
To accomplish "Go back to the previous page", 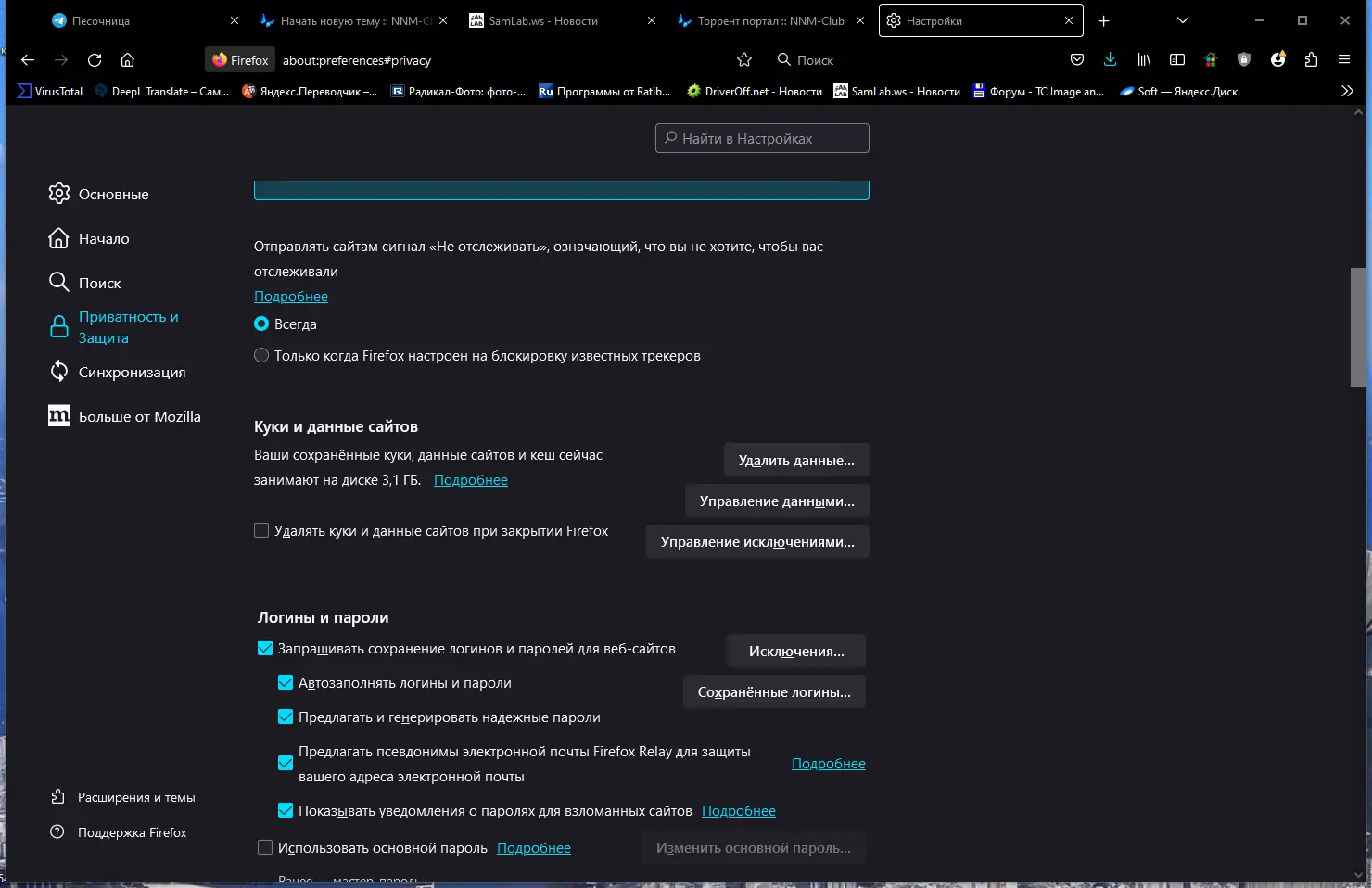I will [28, 60].
